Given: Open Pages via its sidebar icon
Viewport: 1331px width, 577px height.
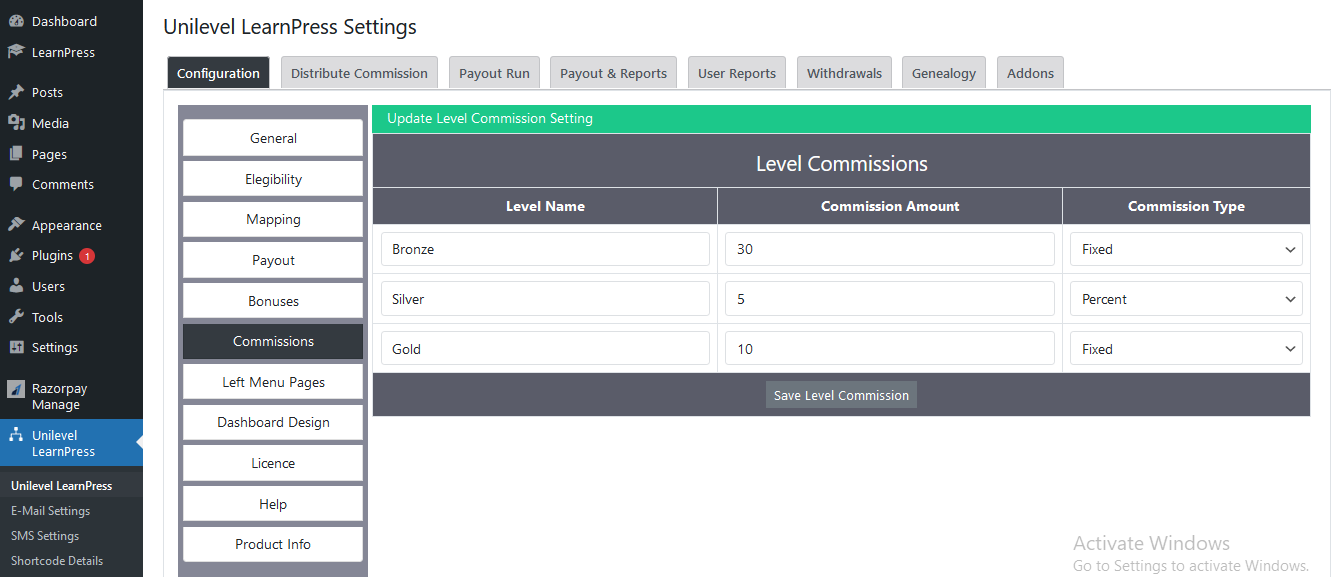Looking at the screenshot, I should point(20,153).
